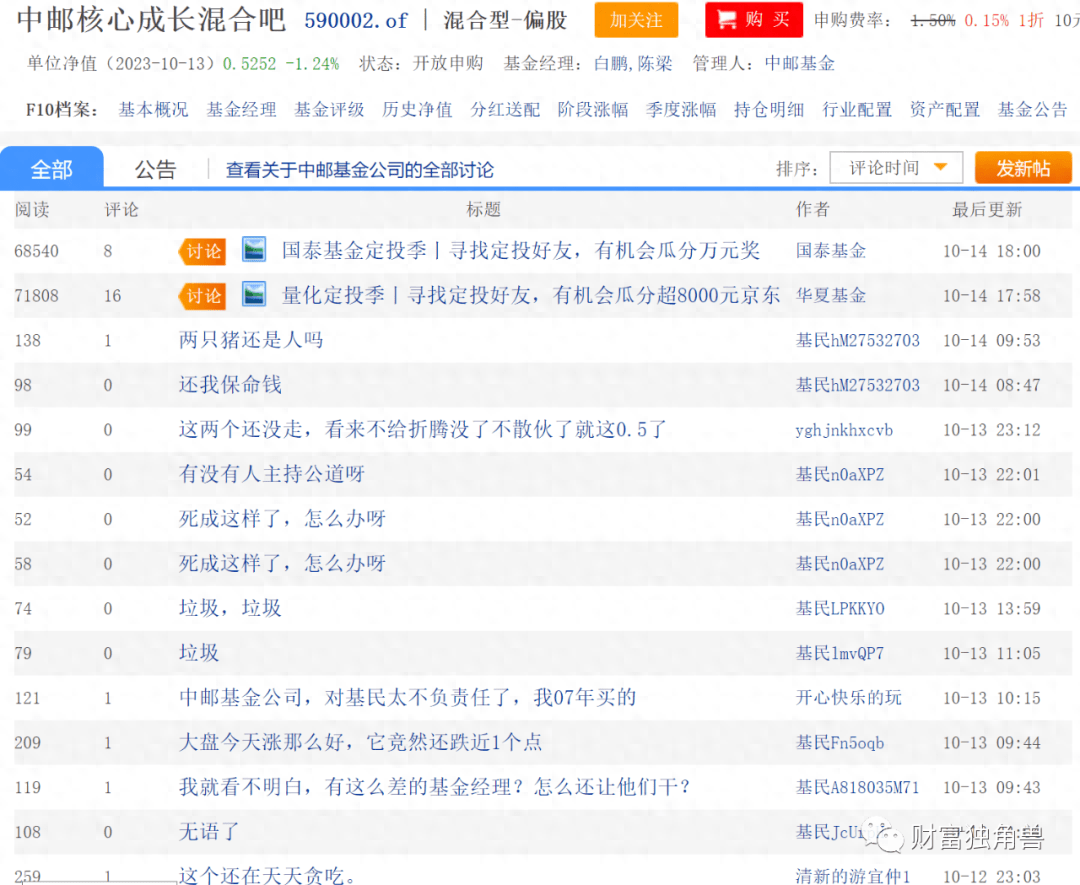Open 历史净值 in F10 menu
The image size is (1080, 885).
(417, 110)
